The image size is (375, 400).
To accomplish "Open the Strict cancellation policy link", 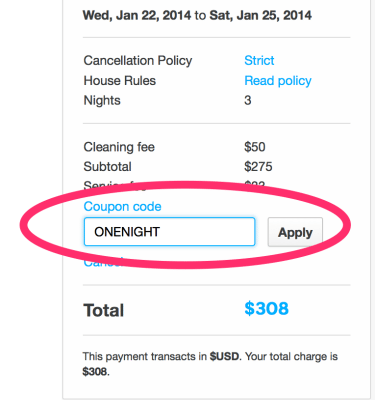I will [x=259, y=60].
